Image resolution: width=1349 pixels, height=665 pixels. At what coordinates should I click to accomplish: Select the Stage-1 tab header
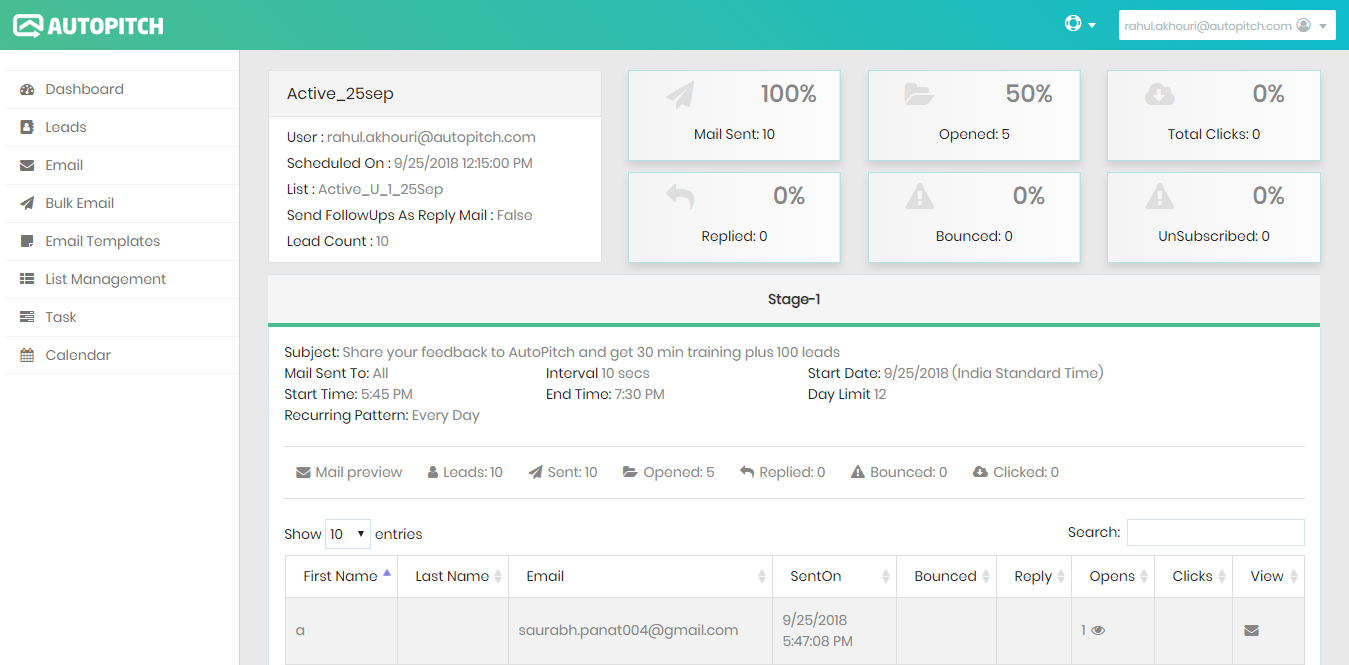click(794, 299)
